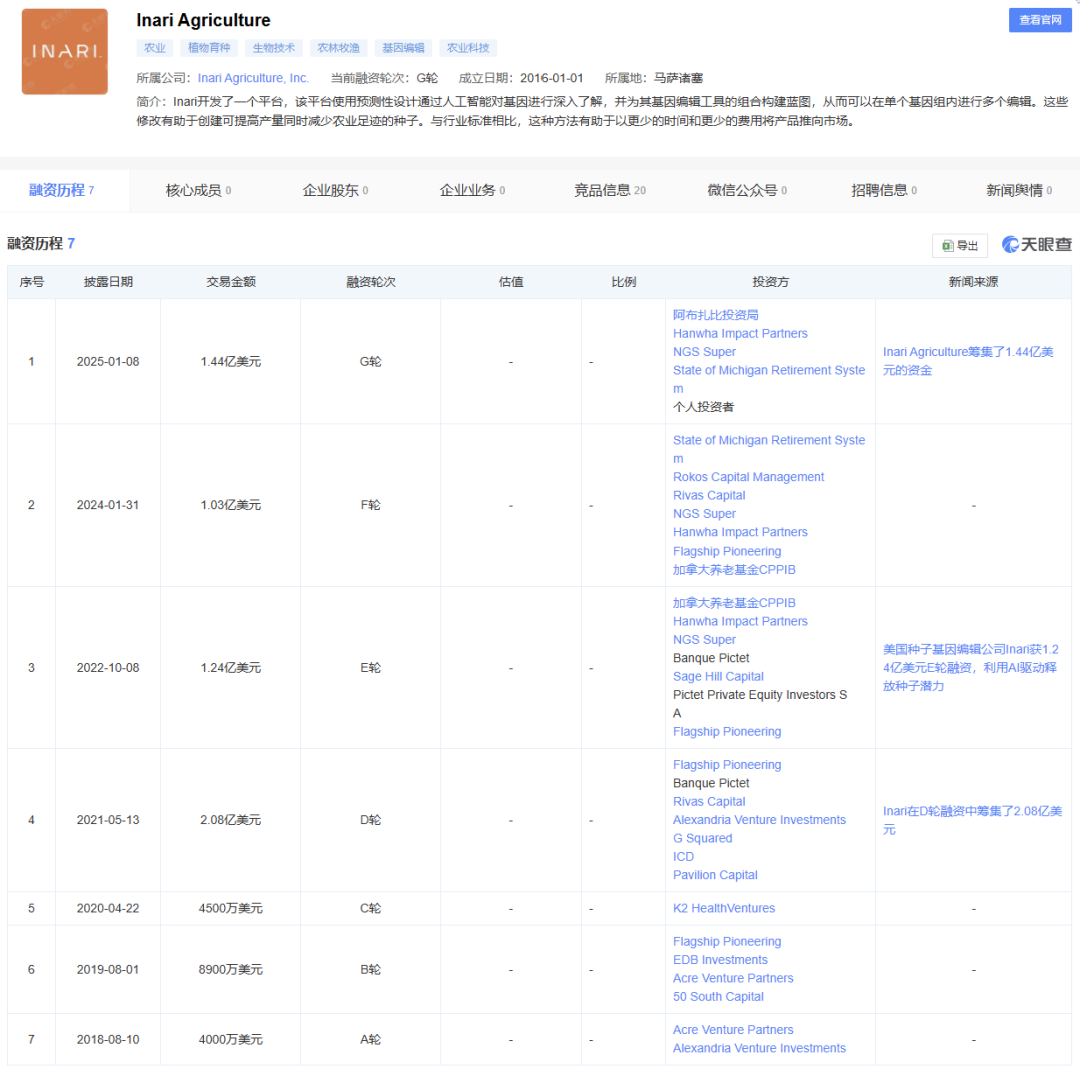
Task: Click the 天眼查 logo in the corner
Action: tap(1037, 243)
